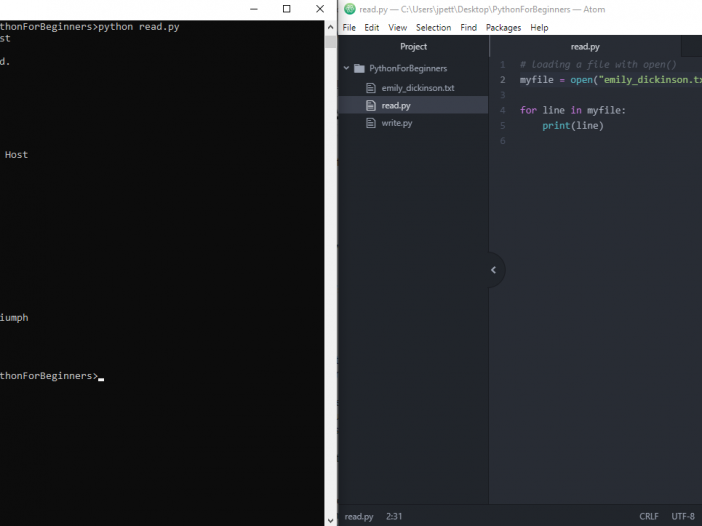This screenshot has width=702, height=526.
Task: Click line number 5 in the gutter
Action: tap(502, 126)
